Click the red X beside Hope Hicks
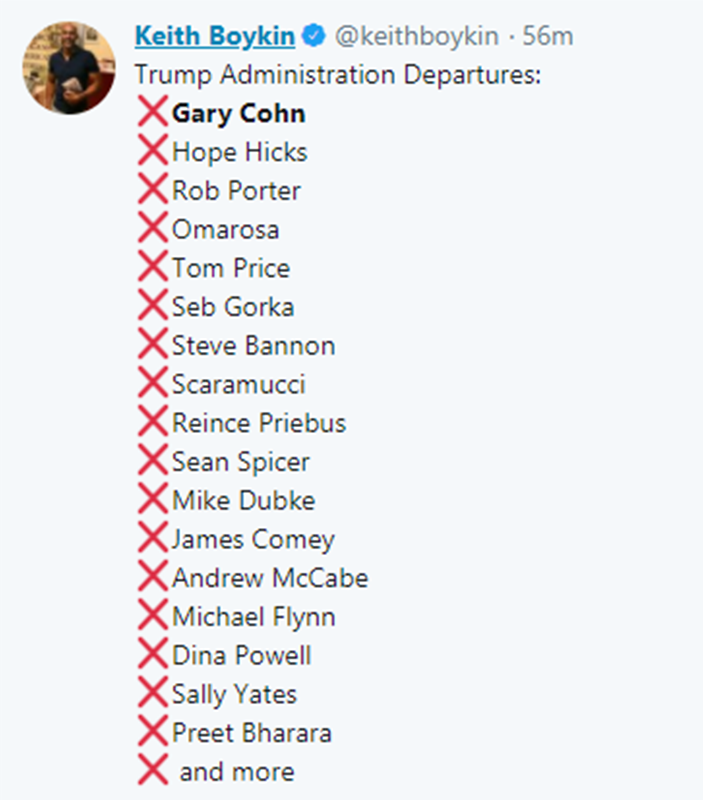703x800 pixels. (x=152, y=152)
